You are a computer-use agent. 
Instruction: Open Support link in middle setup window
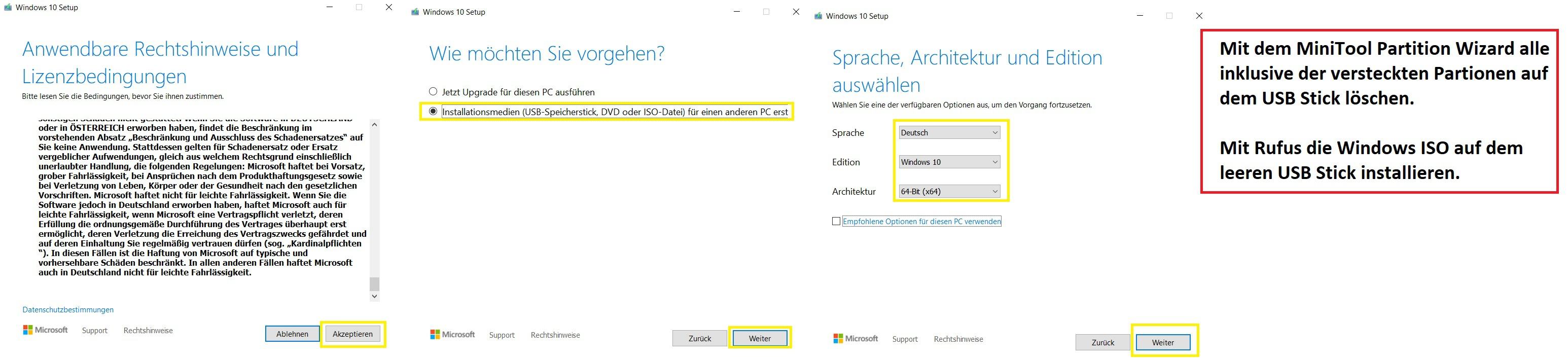click(502, 335)
